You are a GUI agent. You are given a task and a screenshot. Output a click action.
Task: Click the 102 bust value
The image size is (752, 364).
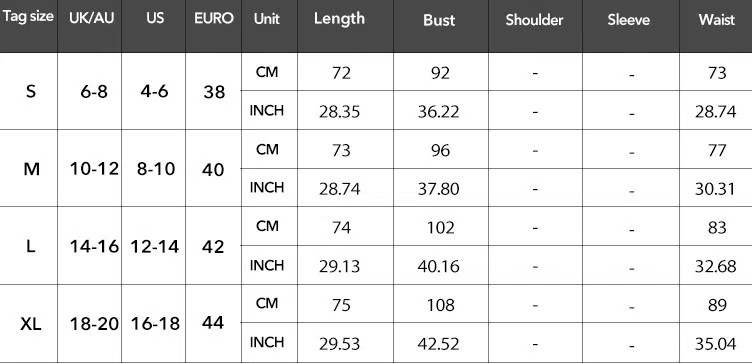(x=440, y=227)
